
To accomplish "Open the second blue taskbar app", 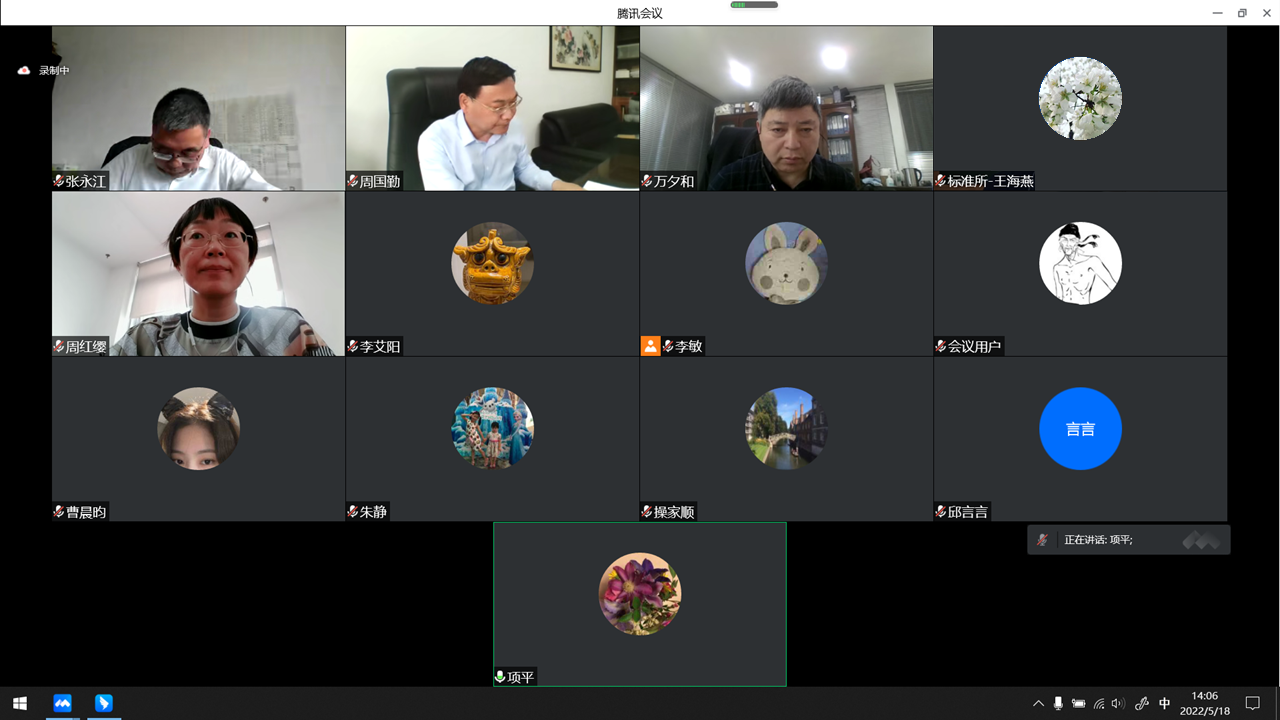I will pos(103,703).
